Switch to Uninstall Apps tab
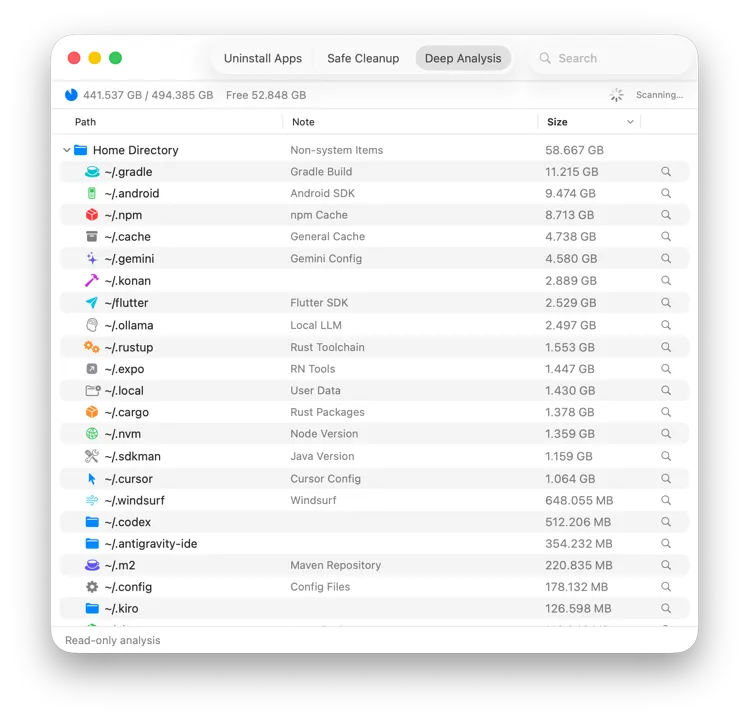This screenshot has width=749, height=720. [x=263, y=58]
